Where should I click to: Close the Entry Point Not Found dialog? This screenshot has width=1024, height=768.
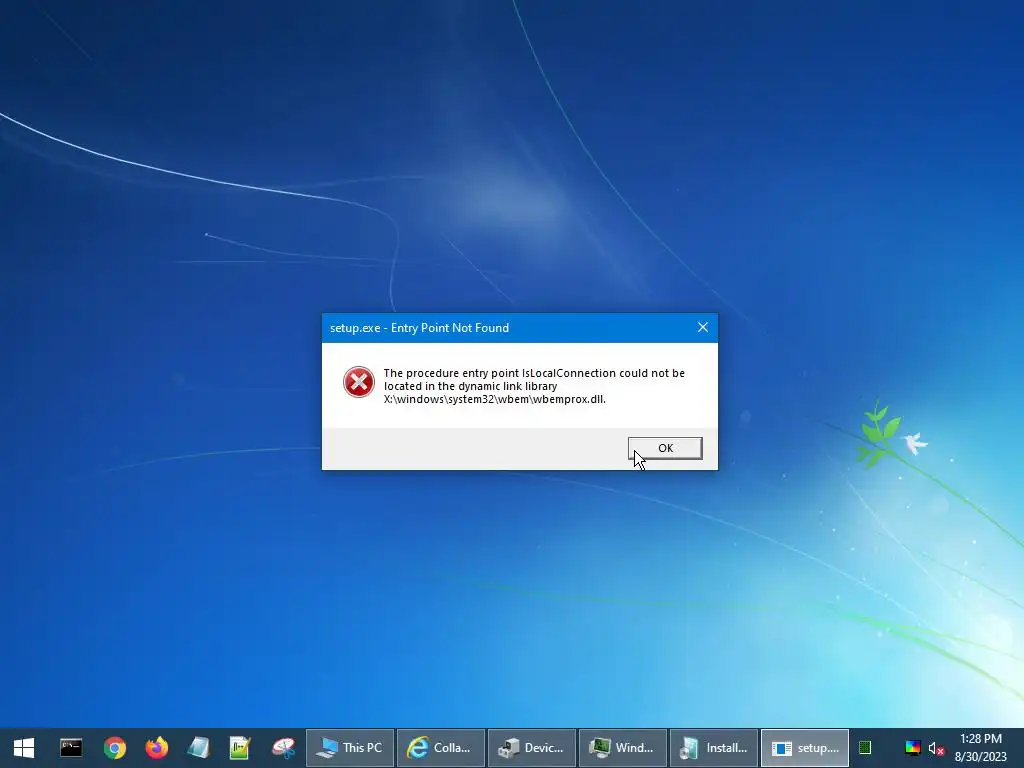[703, 327]
